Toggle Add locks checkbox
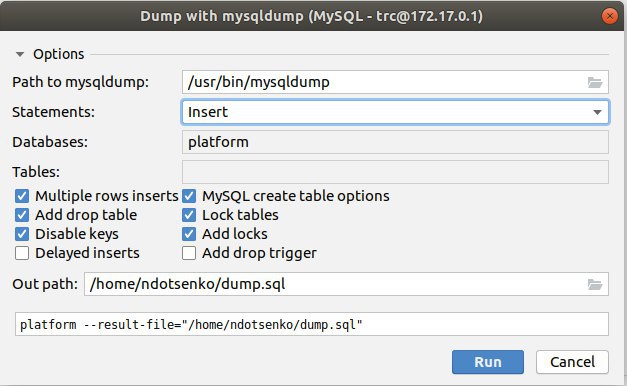Viewport: 627px width, 386px height. (189, 234)
